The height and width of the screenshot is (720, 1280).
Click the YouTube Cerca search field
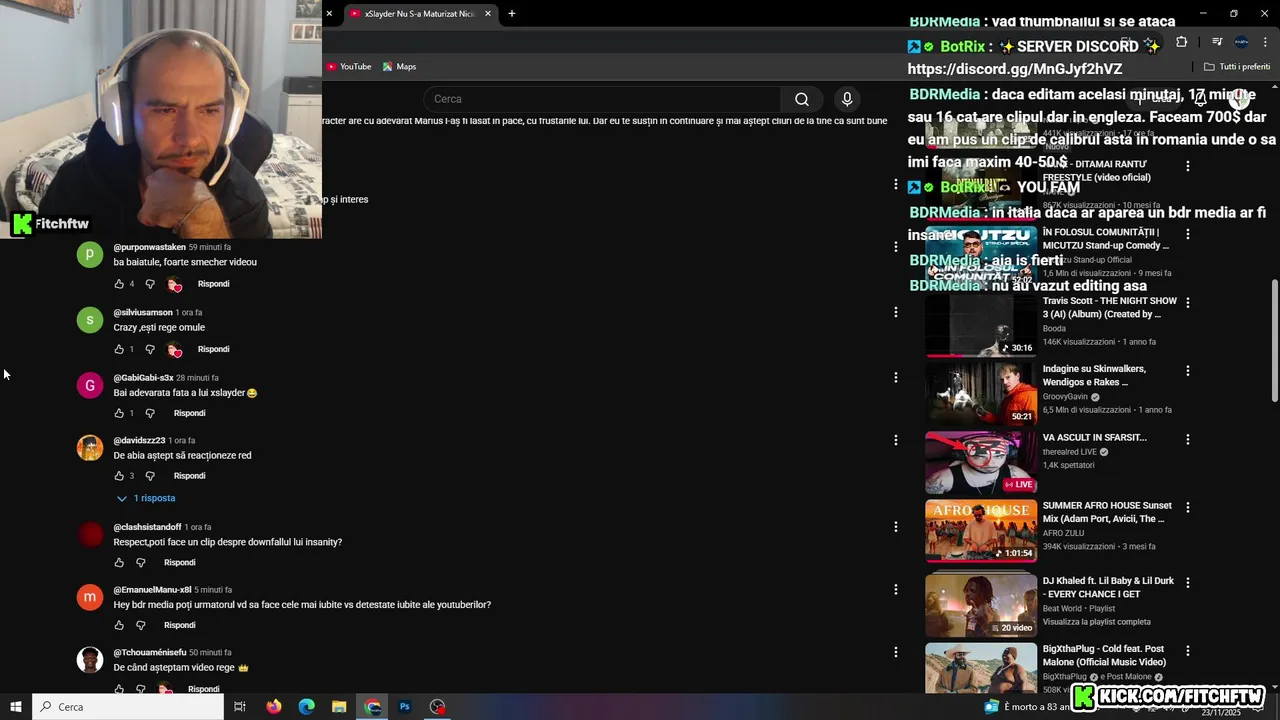603,99
